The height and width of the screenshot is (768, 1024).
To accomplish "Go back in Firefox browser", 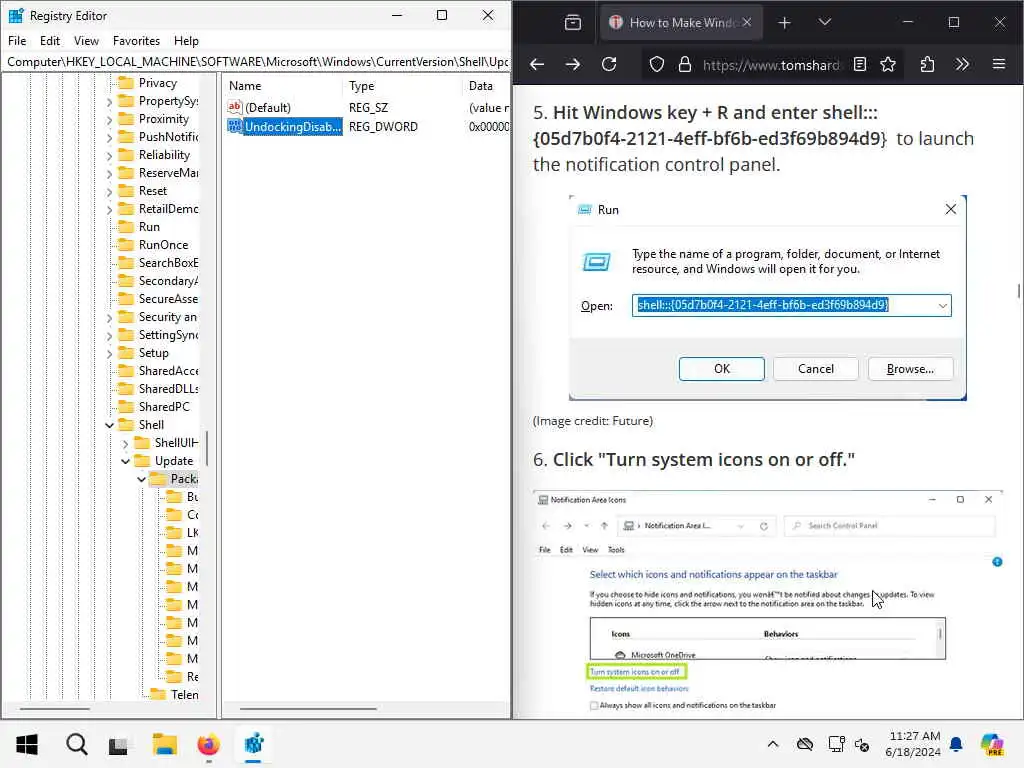I will (x=537, y=64).
